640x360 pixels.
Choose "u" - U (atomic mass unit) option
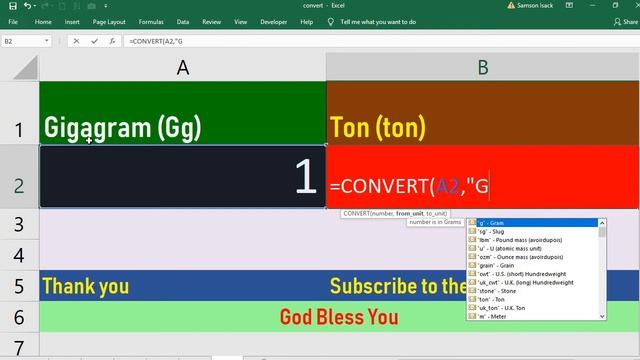pyautogui.click(x=533, y=249)
